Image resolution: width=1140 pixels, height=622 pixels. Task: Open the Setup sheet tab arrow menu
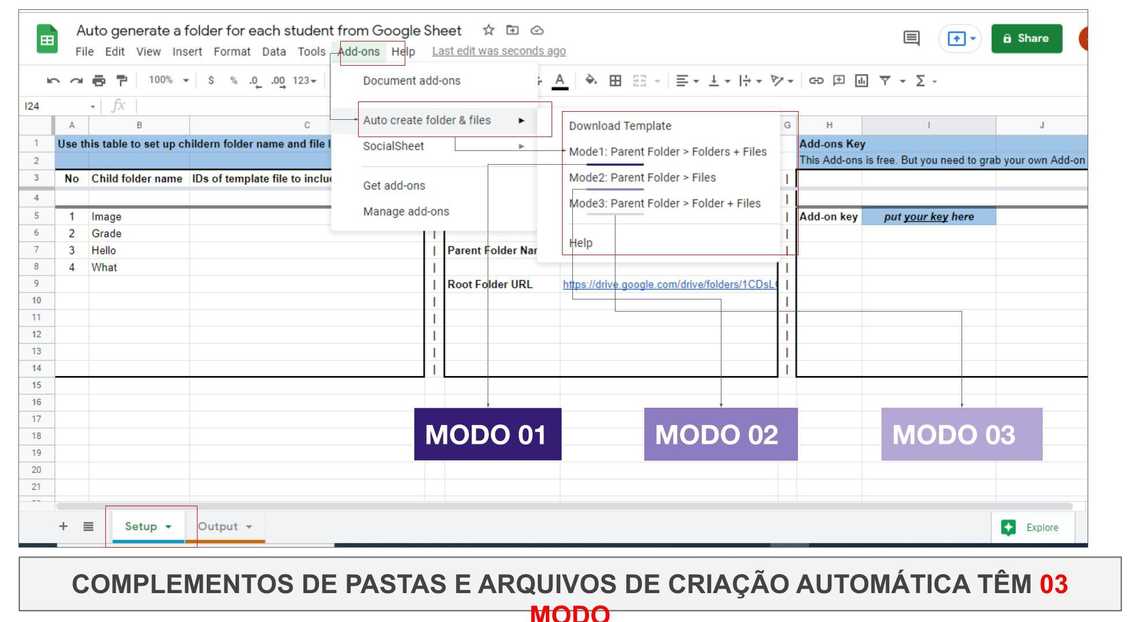(169, 527)
